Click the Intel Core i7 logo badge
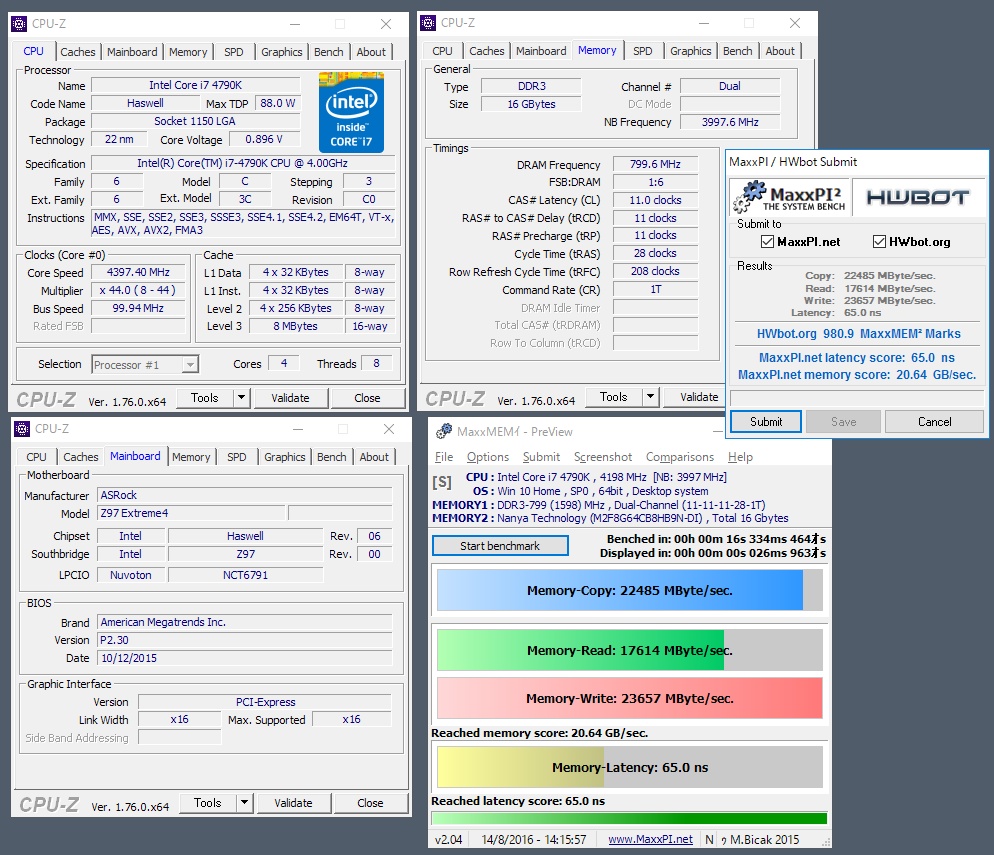This screenshot has width=994, height=855. click(x=351, y=112)
